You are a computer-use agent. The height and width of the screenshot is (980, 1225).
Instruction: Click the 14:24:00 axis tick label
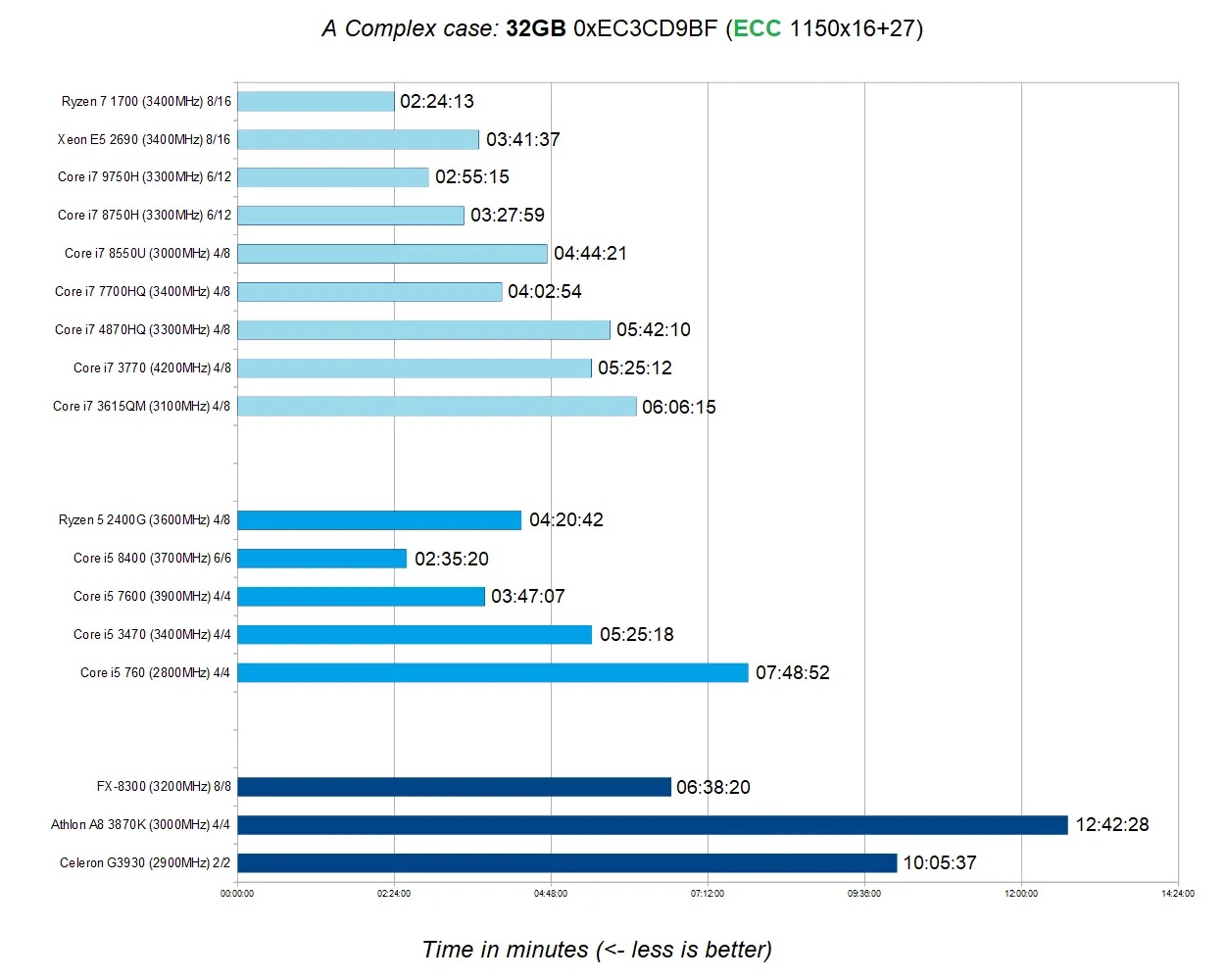[1178, 894]
